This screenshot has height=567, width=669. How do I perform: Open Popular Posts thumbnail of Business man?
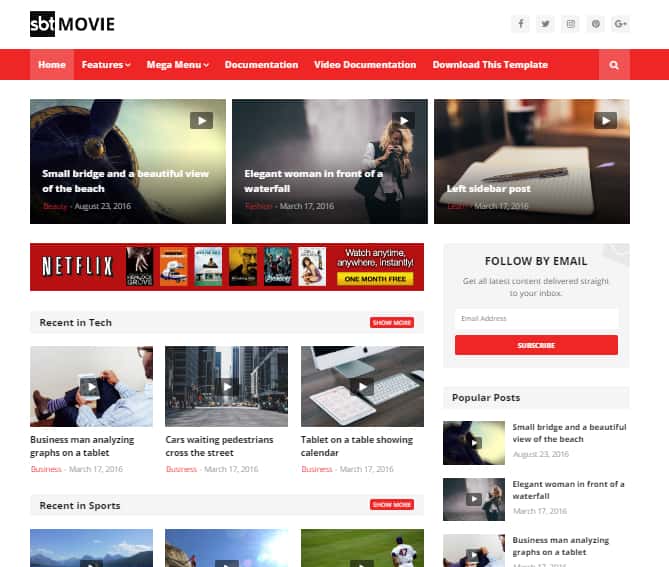(x=474, y=551)
